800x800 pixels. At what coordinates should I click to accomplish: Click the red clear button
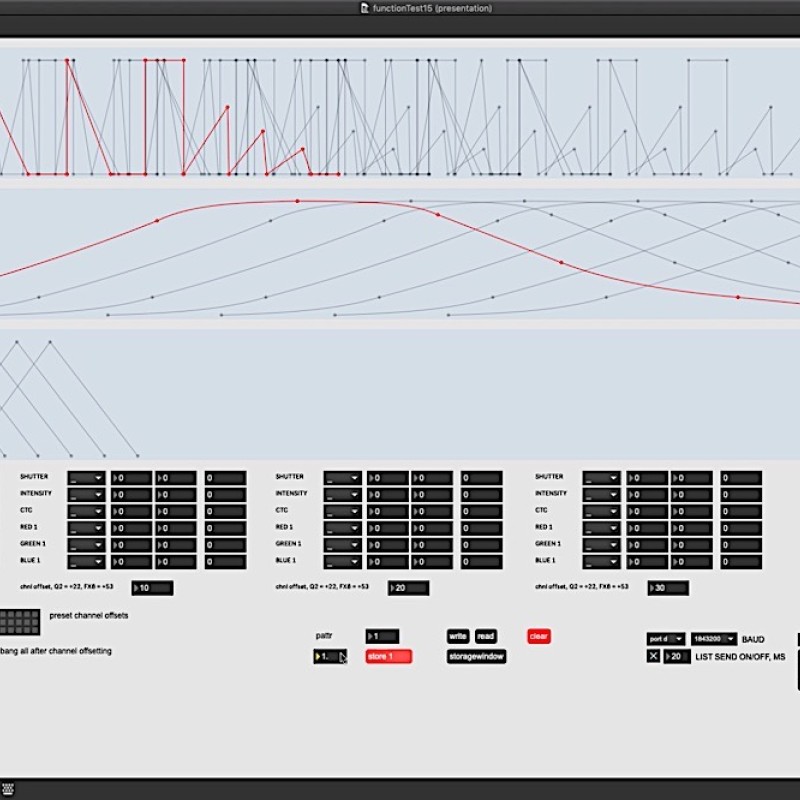(539, 636)
